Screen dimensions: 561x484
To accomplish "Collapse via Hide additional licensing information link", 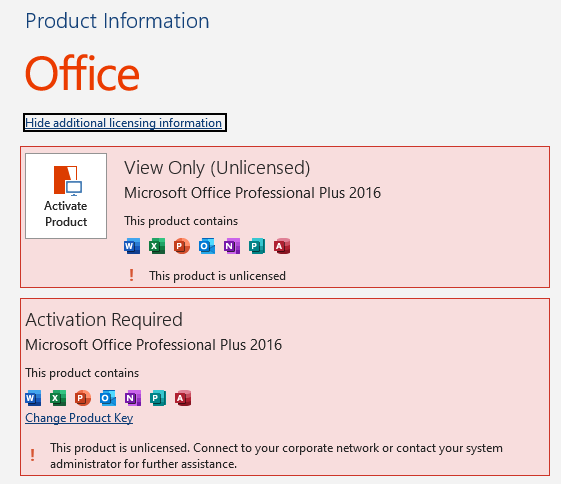I will coord(123,123).
